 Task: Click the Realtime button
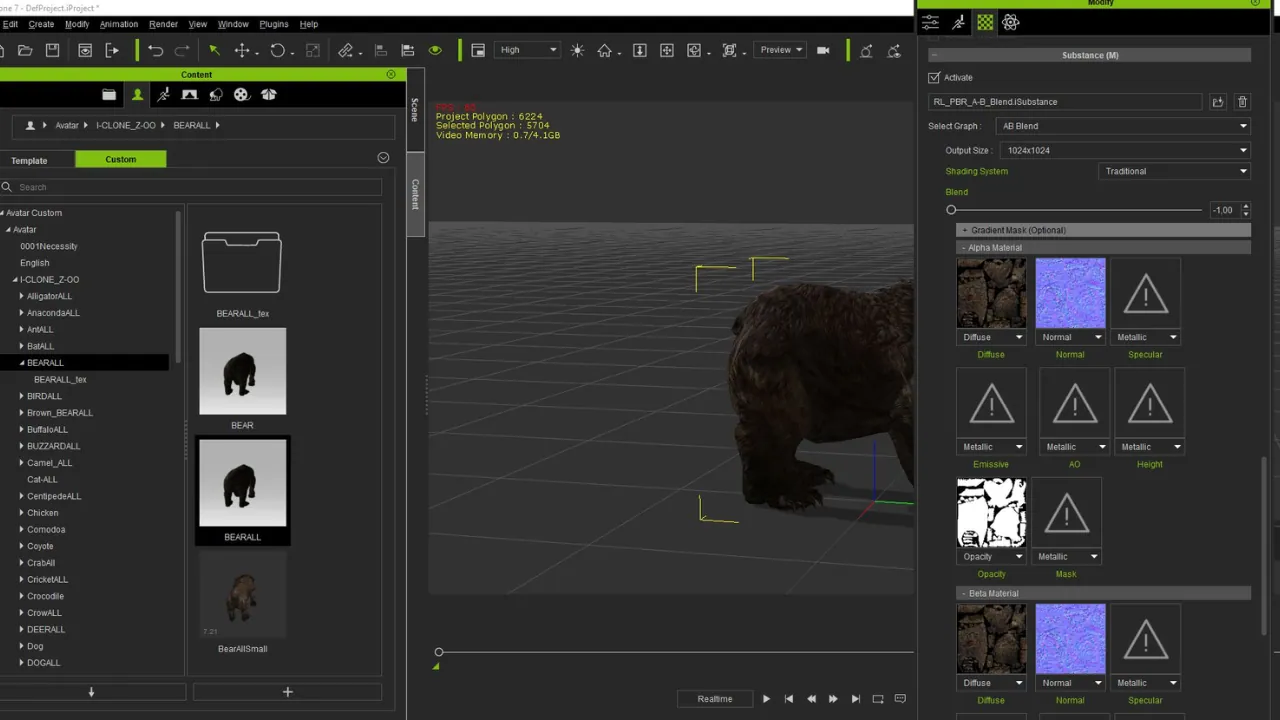(x=714, y=699)
